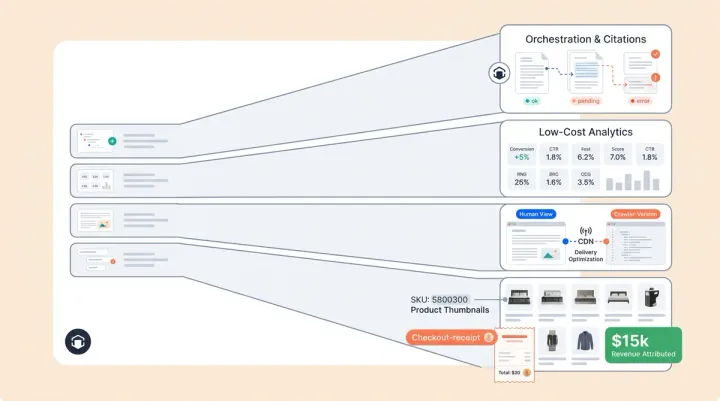Screen dimensions: 720x401
Task: Click the blue-highlighted document above pending
Action: tap(585, 72)
